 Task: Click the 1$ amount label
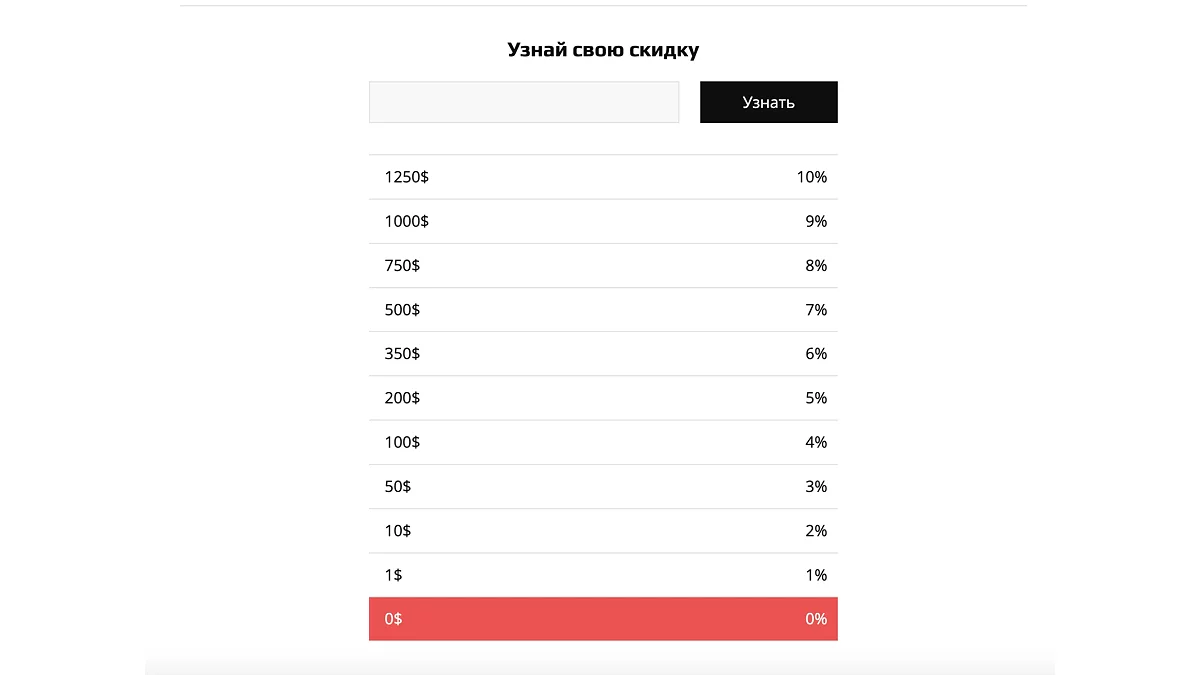[393, 575]
